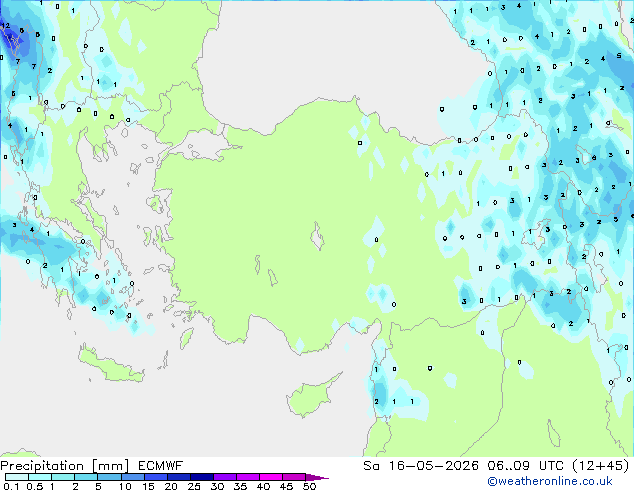Click the legend label '0.1'

tap(11, 486)
